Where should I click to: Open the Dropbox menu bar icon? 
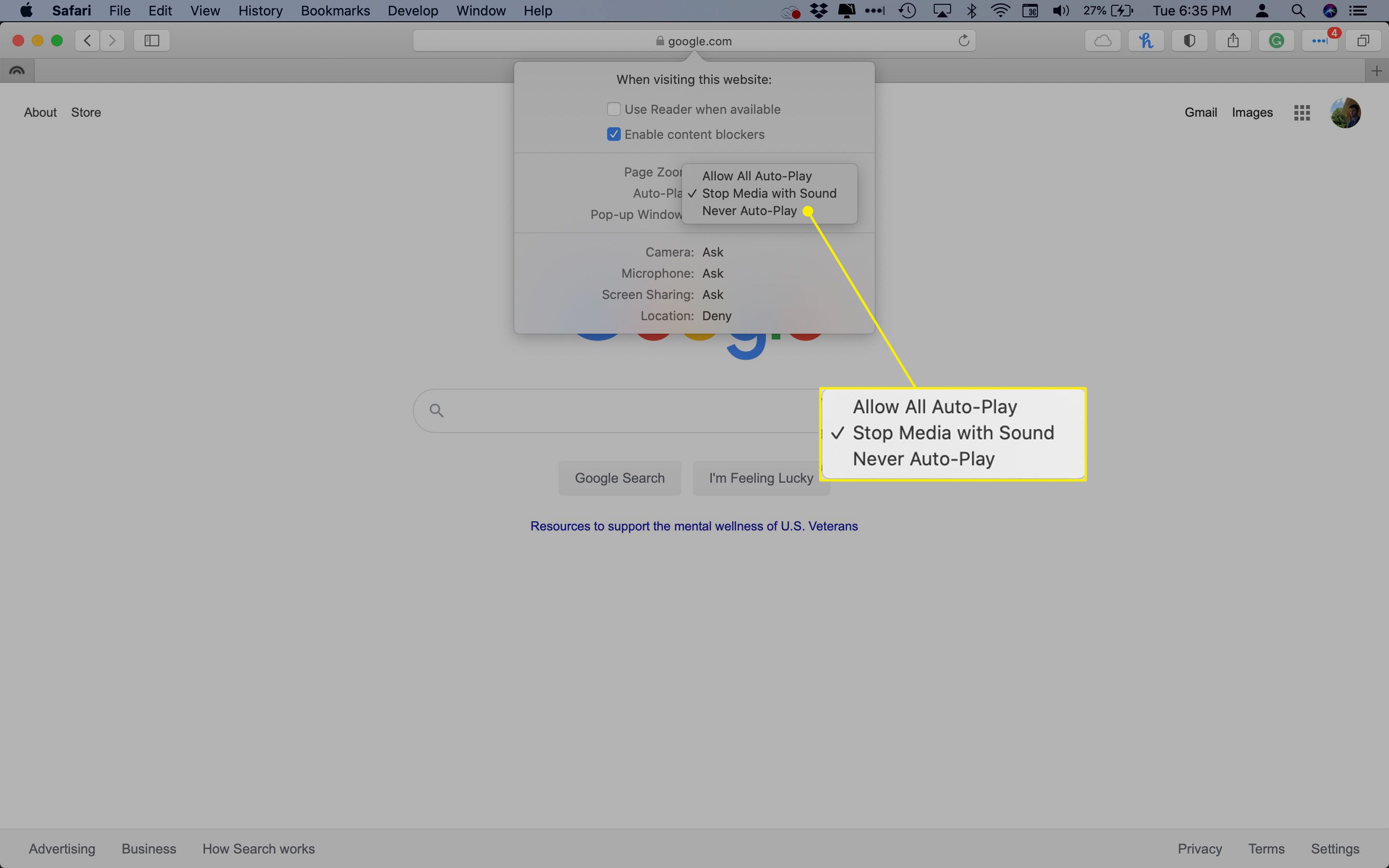pyautogui.click(x=818, y=10)
